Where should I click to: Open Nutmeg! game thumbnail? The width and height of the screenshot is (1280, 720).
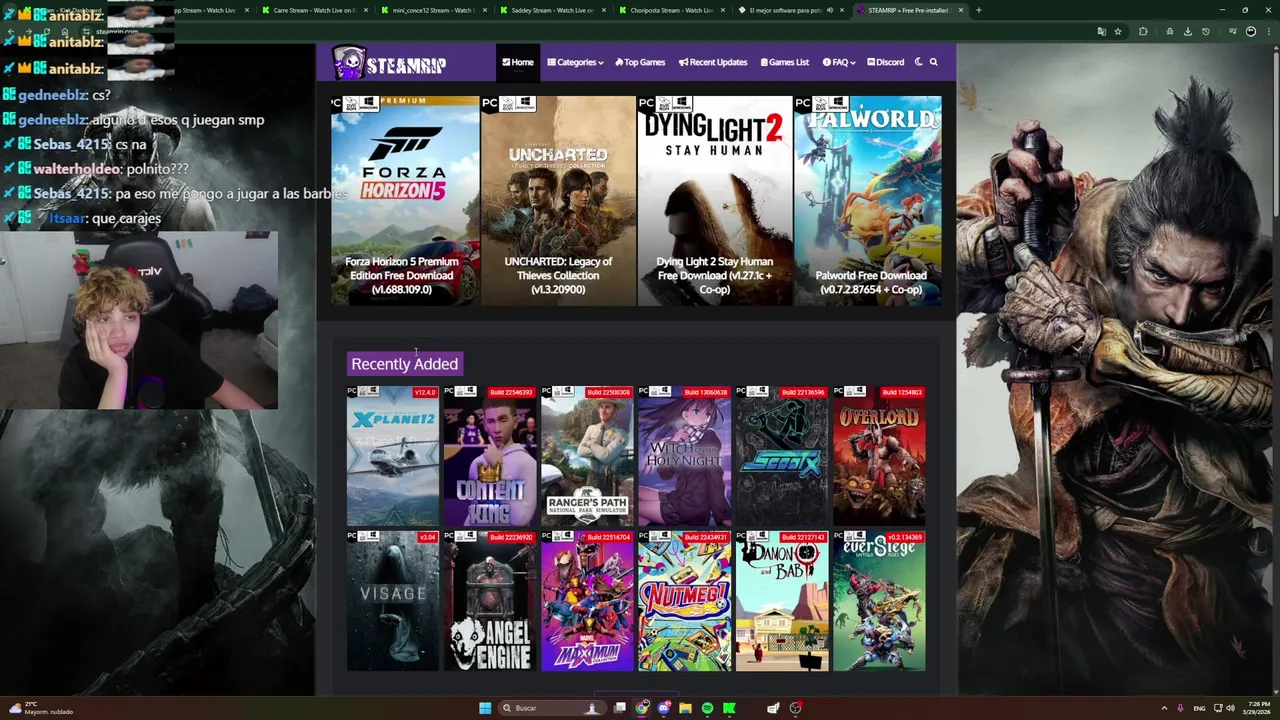click(684, 601)
